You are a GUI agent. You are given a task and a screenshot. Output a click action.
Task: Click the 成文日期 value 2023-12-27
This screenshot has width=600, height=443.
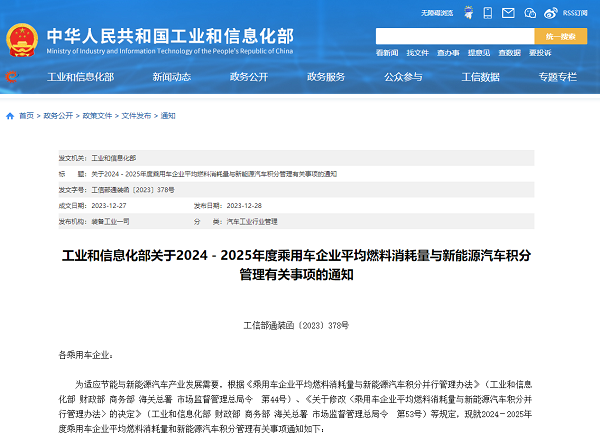[x=109, y=206]
